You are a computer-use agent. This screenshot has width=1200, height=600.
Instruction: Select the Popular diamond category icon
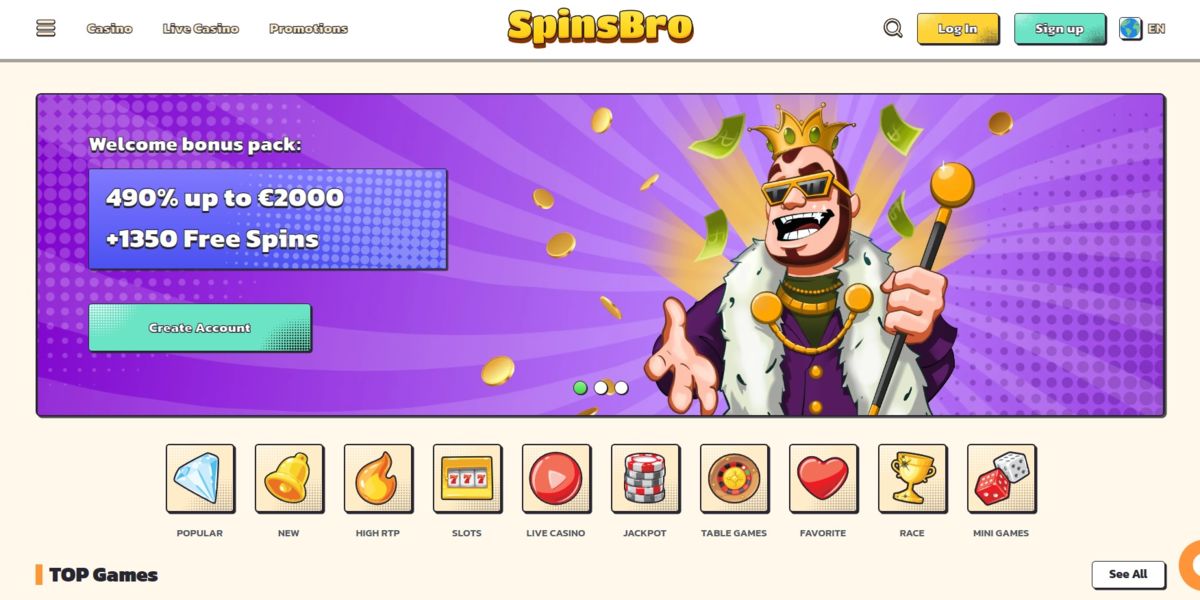coord(200,479)
